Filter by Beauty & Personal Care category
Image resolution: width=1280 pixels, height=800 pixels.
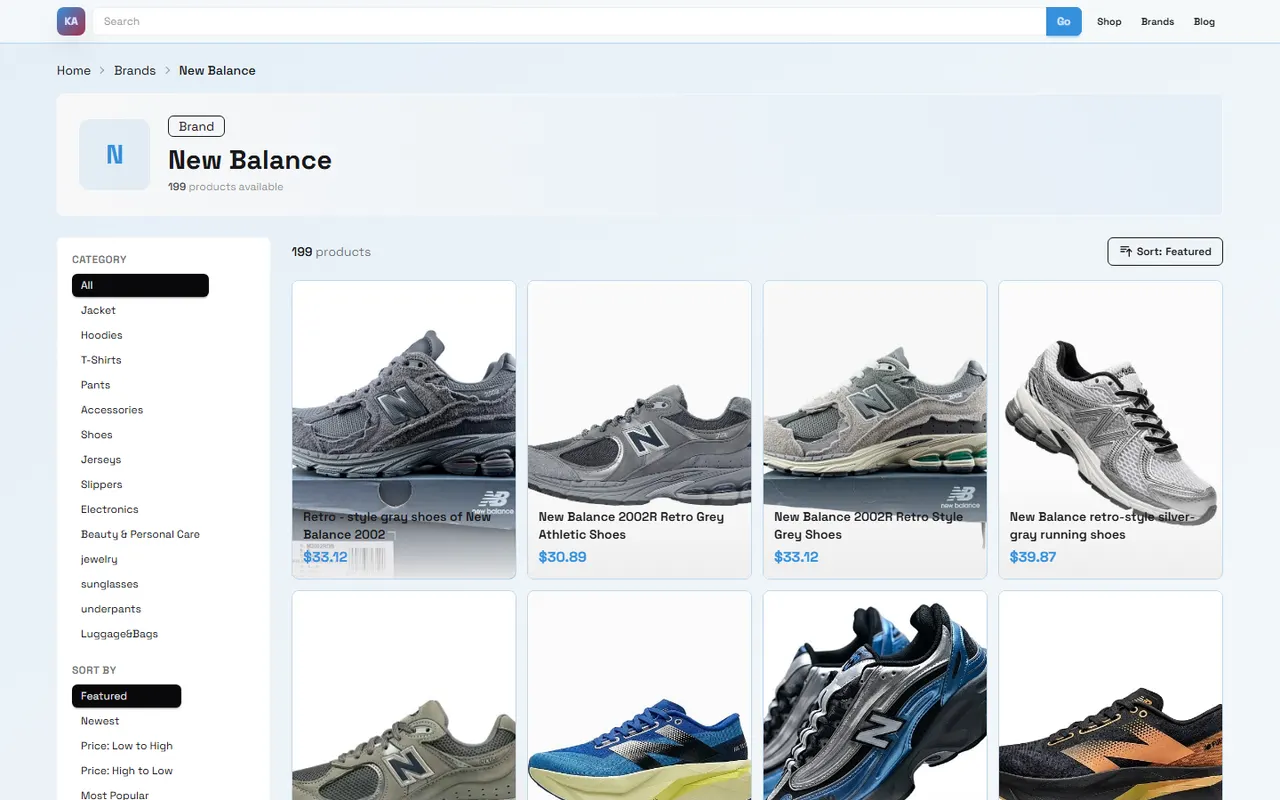click(140, 535)
